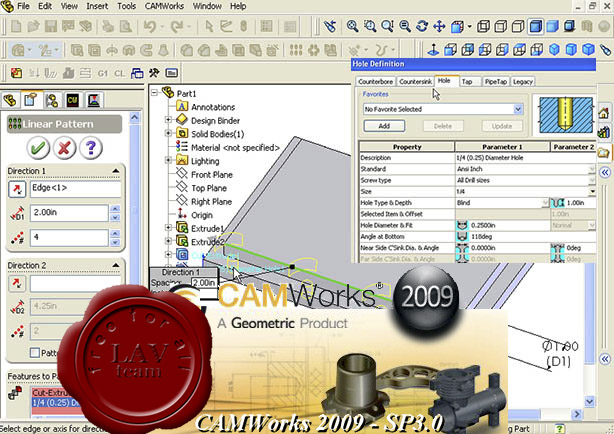Switch to the PipeTap tab
The width and height of the screenshot is (614, 434).
tap(495, 81)
